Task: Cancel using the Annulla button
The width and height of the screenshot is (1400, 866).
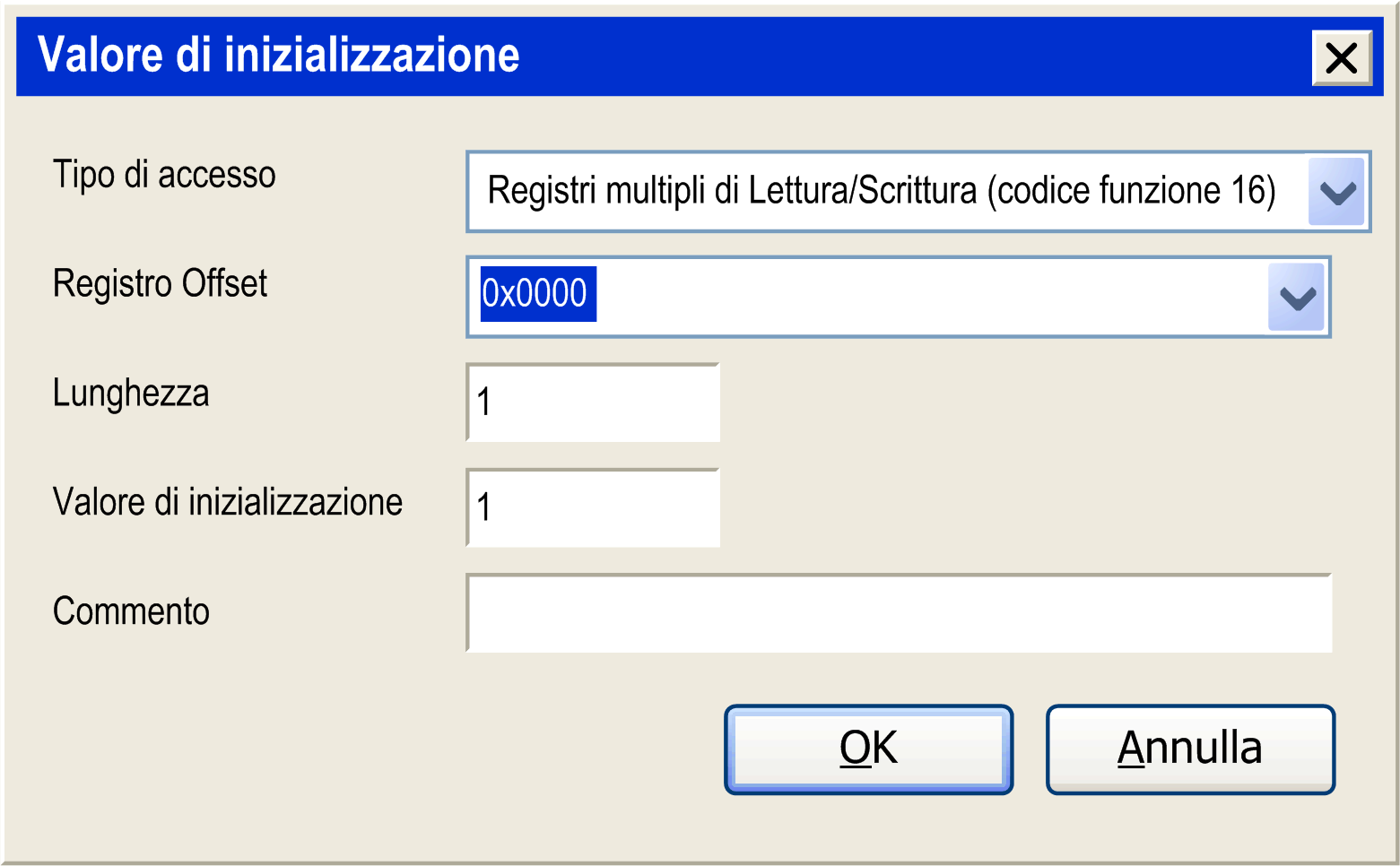Action: point(1190,749)
